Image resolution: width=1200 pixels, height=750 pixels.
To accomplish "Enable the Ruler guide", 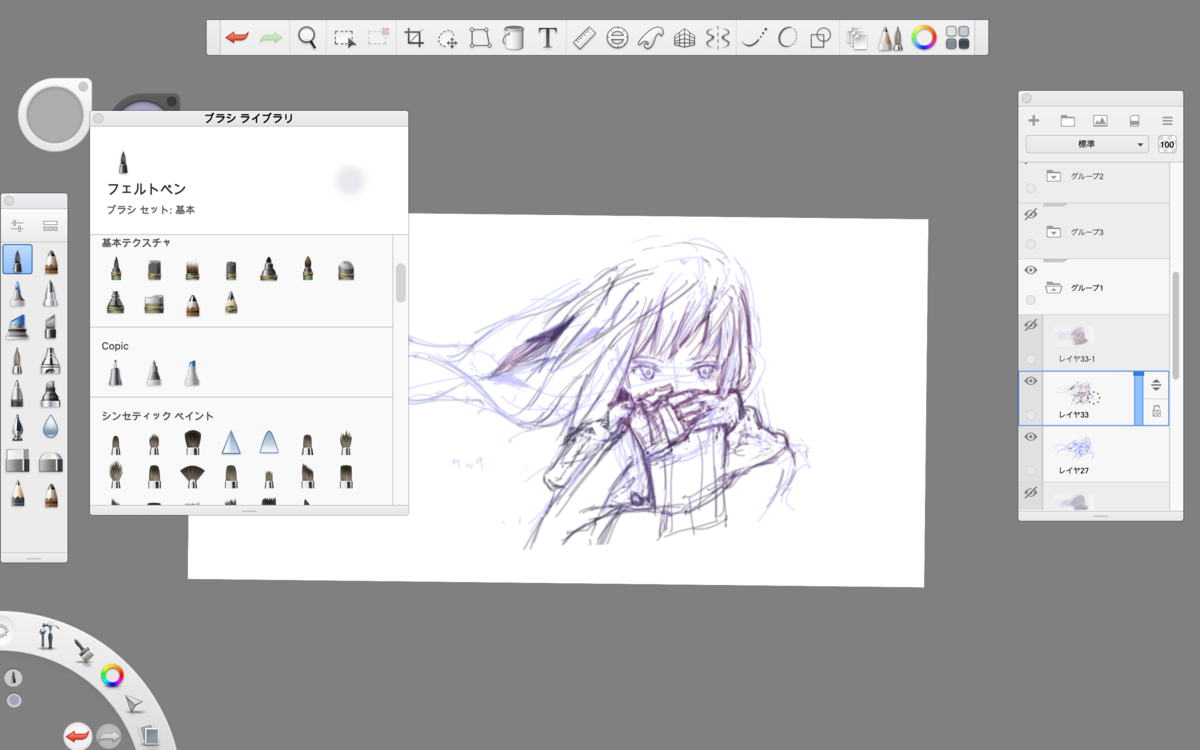I will [583, 38].
